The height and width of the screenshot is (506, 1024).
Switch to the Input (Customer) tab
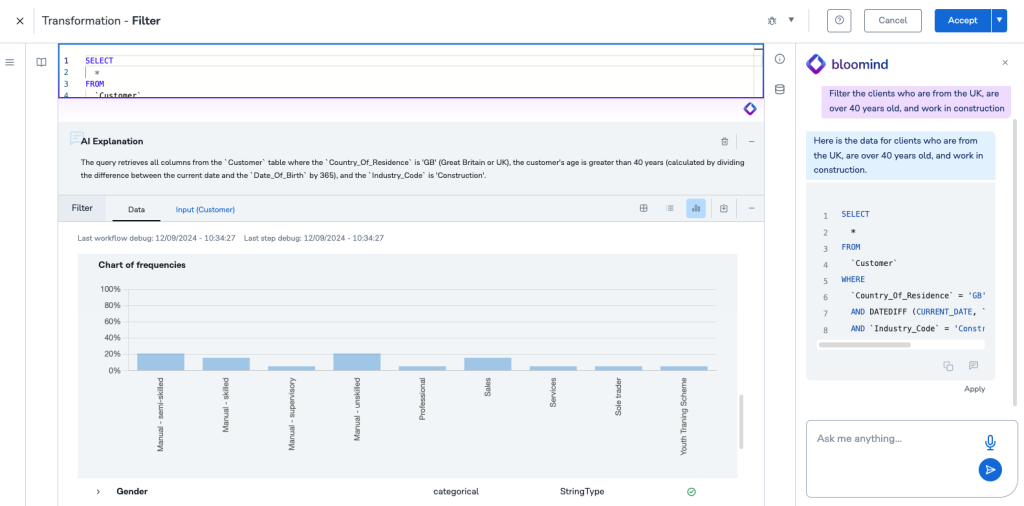point(205,209)
